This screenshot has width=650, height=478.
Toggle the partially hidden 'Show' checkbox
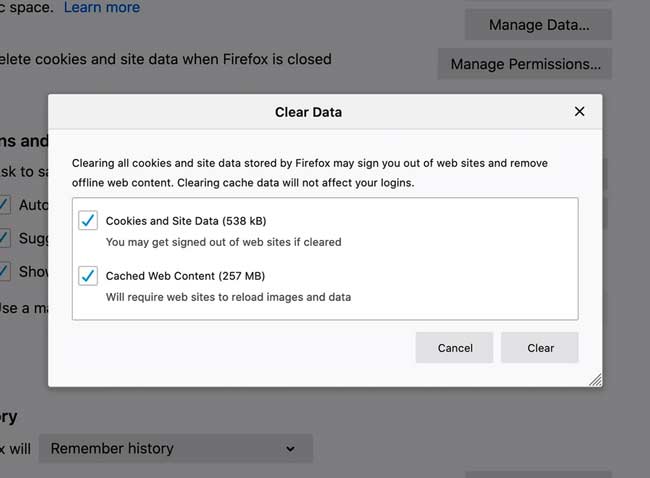click(x=4, y=271)
